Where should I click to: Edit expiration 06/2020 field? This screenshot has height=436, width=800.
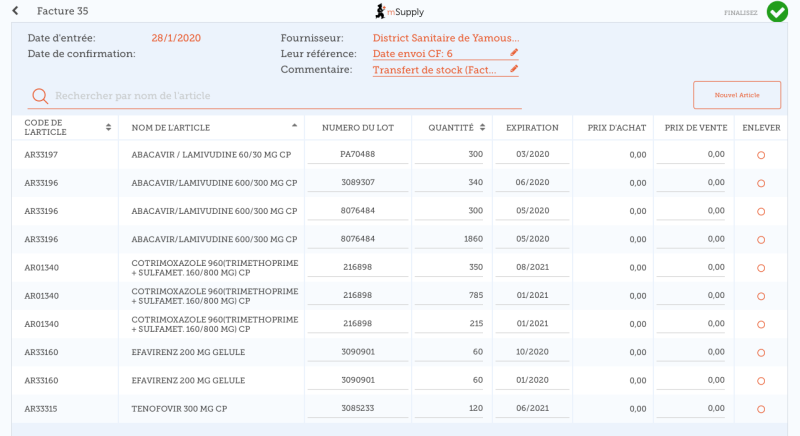(x=532, y=183)
